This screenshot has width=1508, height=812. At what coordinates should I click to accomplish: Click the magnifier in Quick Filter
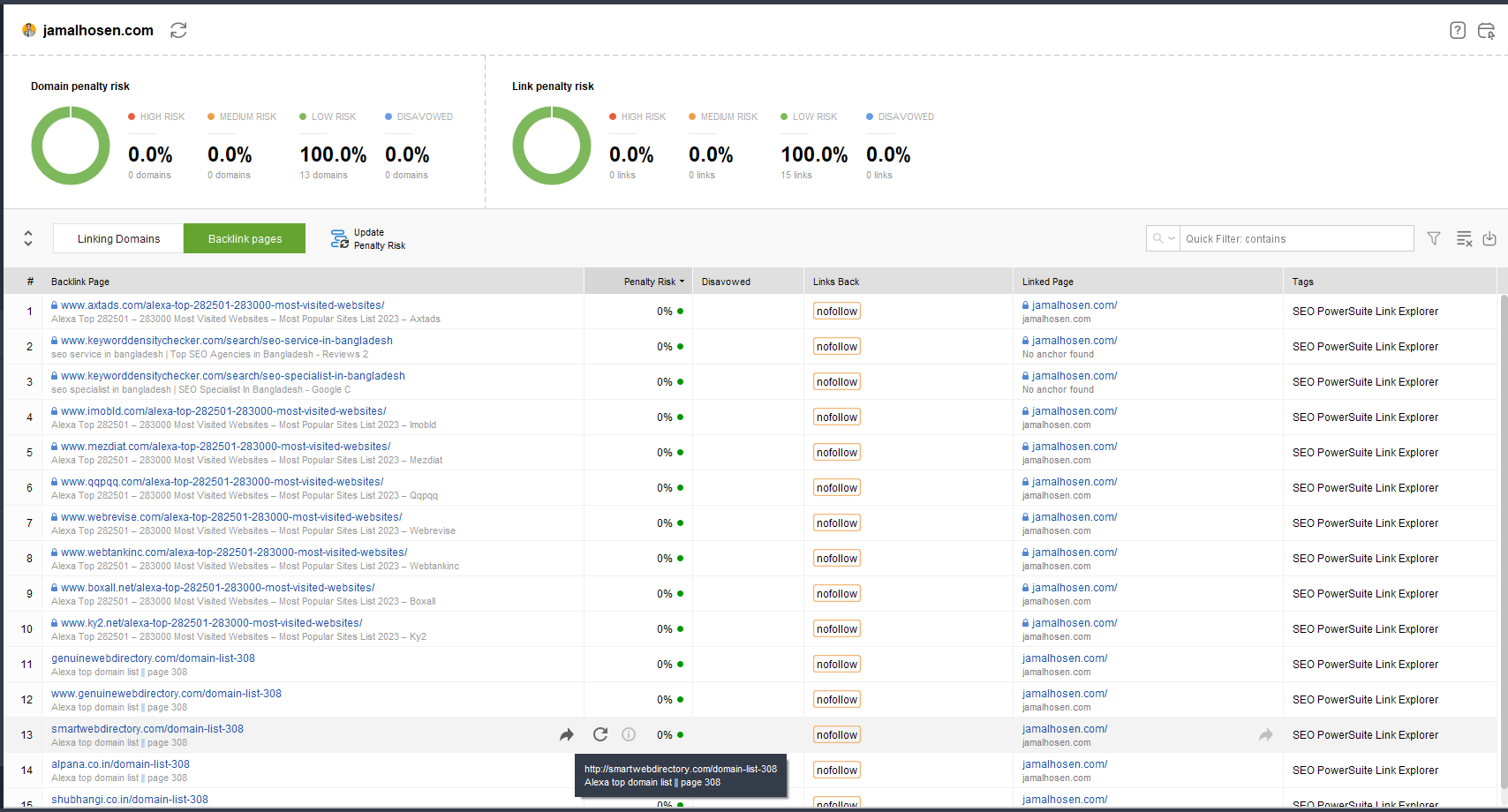tap(1157, 238)
